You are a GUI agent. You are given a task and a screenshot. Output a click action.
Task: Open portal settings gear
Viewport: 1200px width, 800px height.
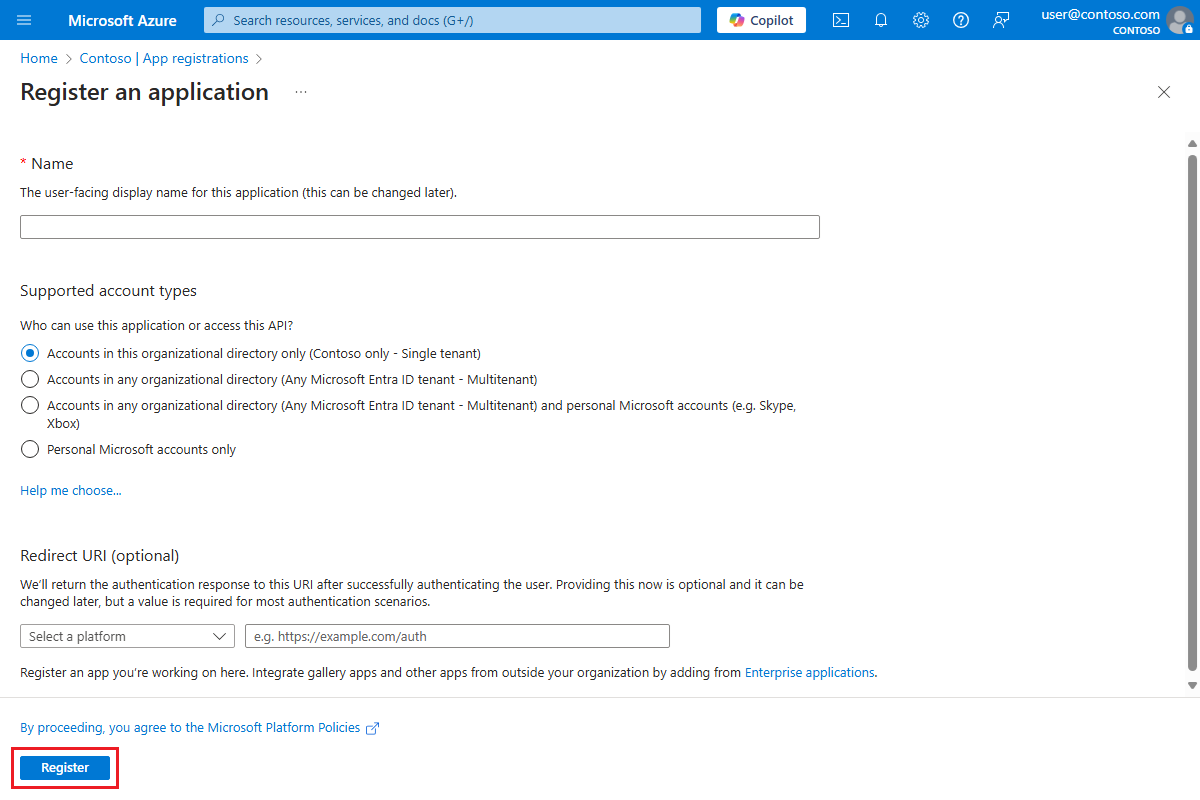[921, 20]
